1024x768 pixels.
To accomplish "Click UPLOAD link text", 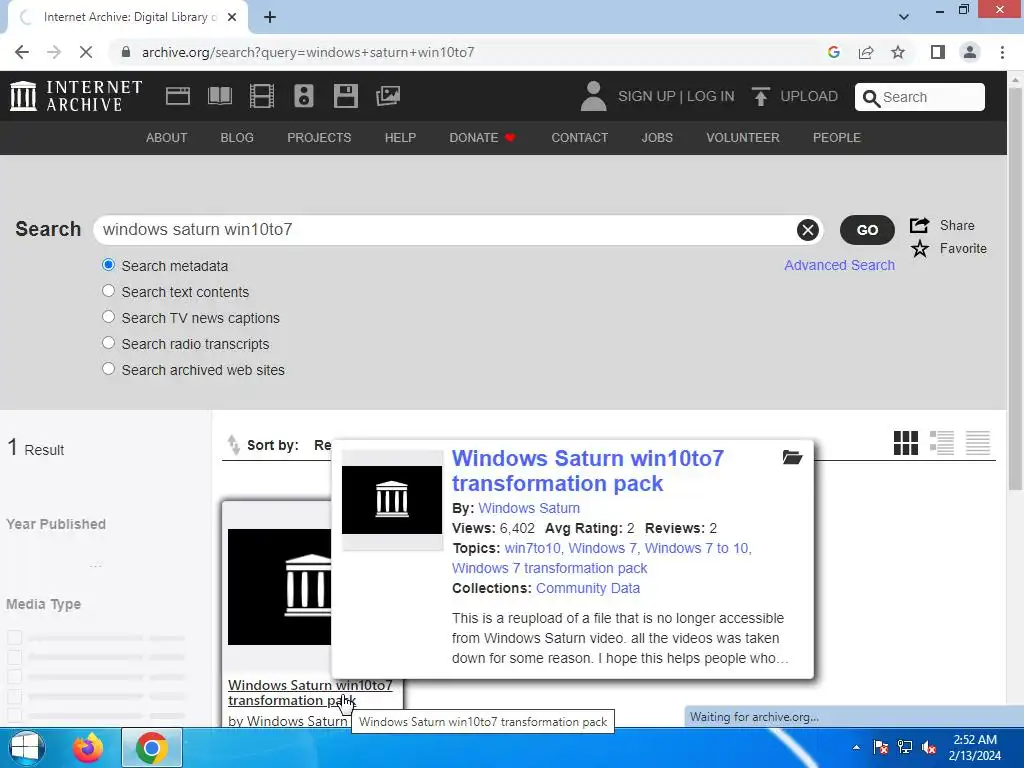I will coord(808,96).
